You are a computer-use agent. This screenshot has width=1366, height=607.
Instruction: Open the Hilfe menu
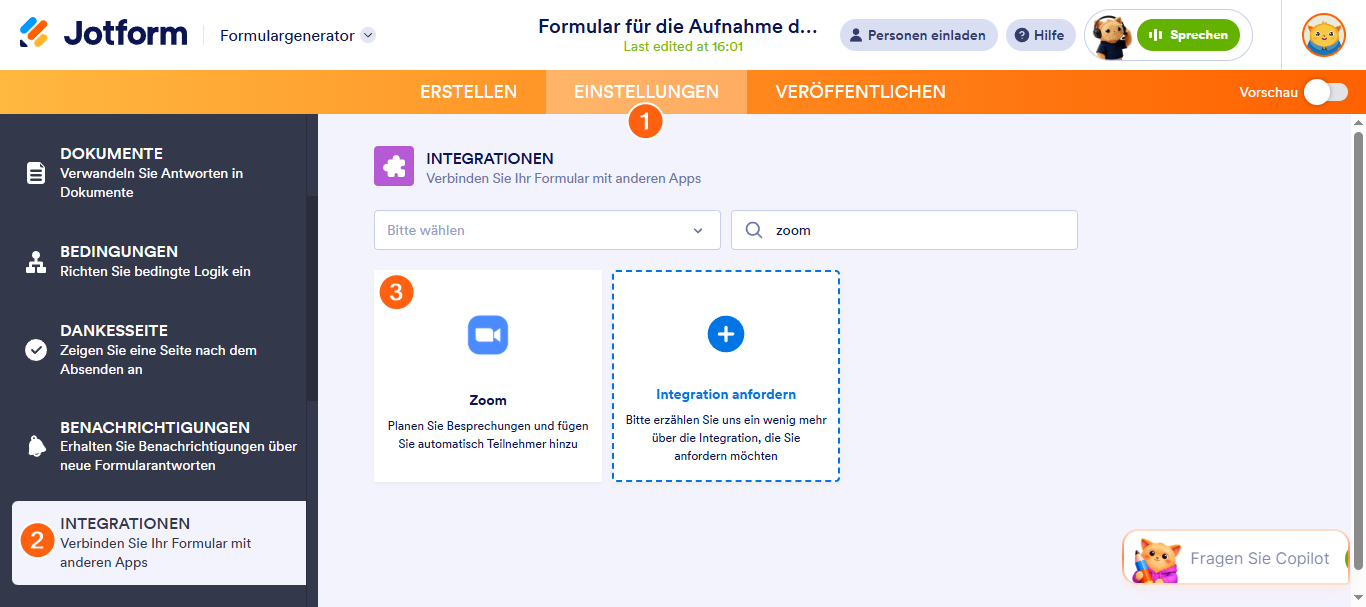coord(1040,35)
